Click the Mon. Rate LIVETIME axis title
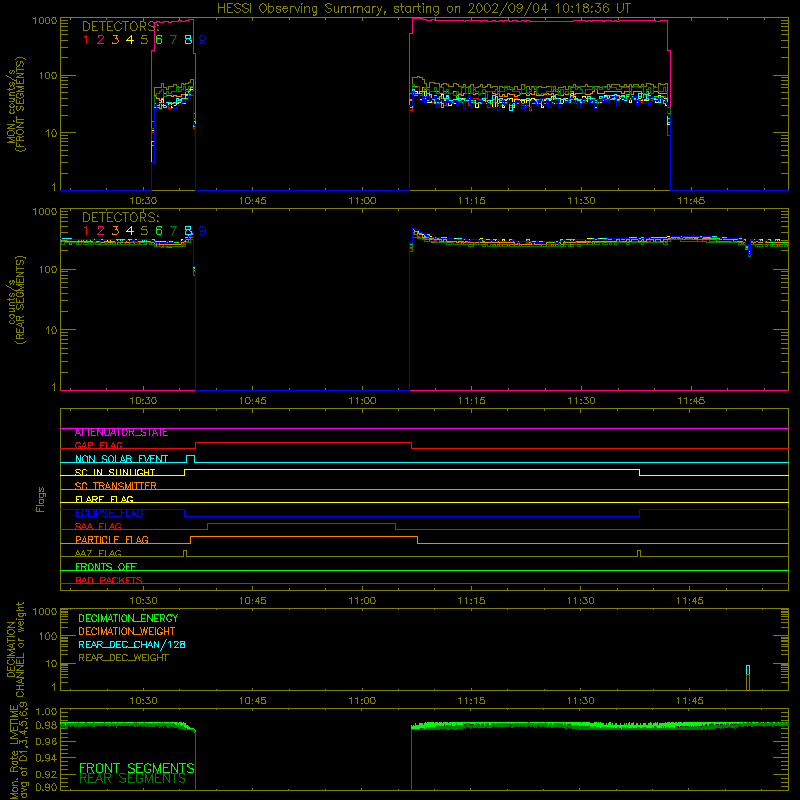Screen dimensions: 800x800 pyautogui.click(x=18, y=751)
